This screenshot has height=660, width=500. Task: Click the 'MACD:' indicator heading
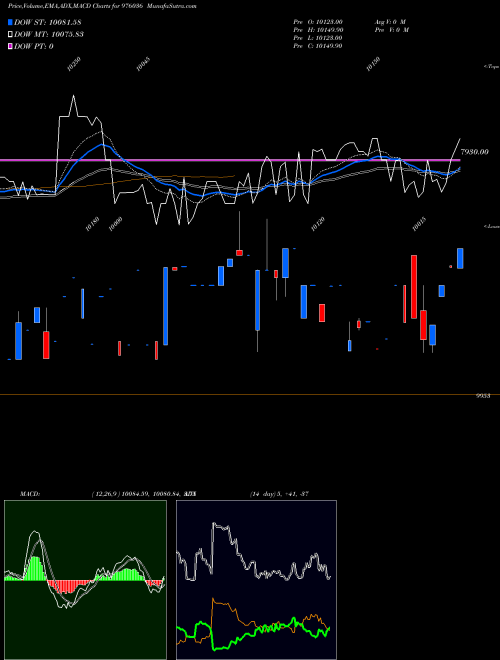[x=30, y=494]
